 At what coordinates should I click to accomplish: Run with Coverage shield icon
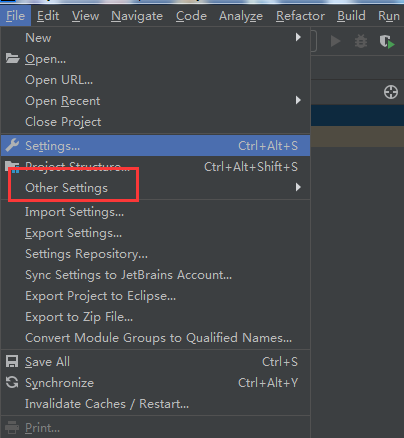click(x=387, y=42)
